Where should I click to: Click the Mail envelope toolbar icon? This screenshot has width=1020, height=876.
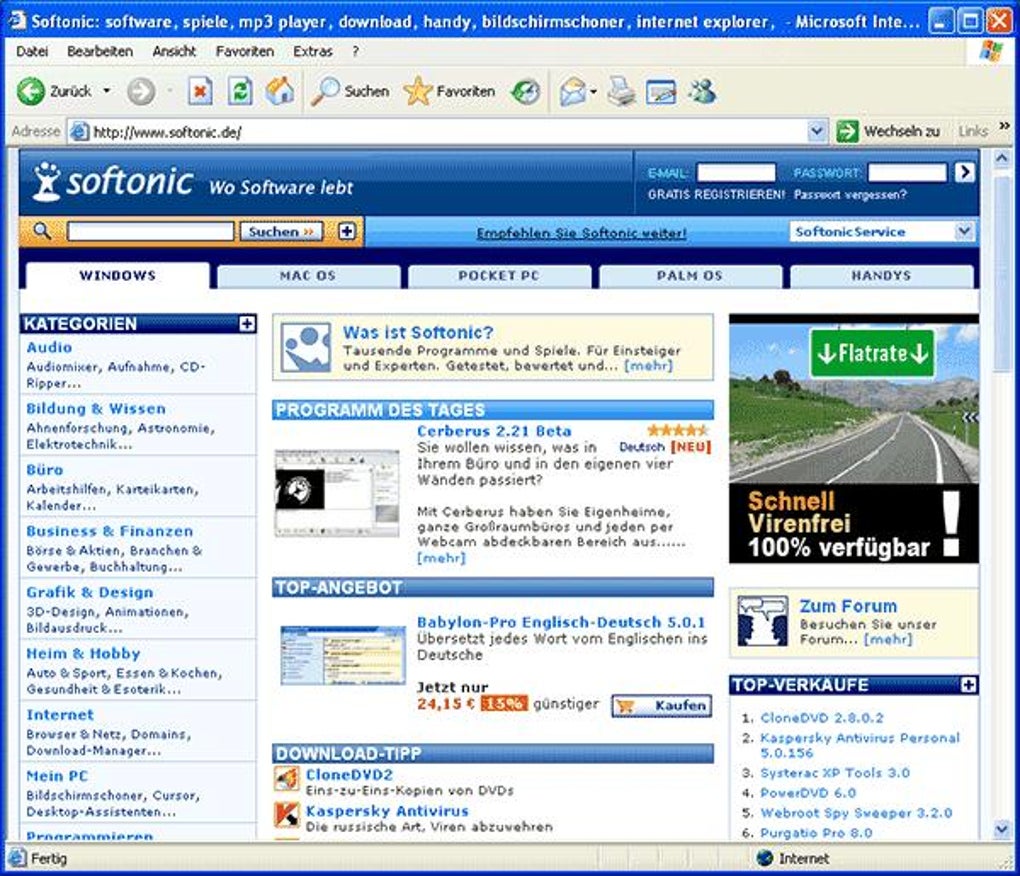coord(572,91)
